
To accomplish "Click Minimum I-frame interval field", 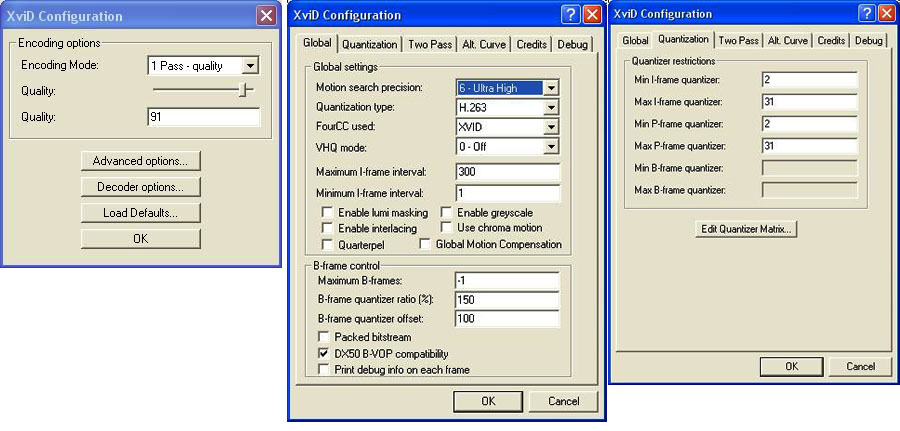I will tap(508, 193).
